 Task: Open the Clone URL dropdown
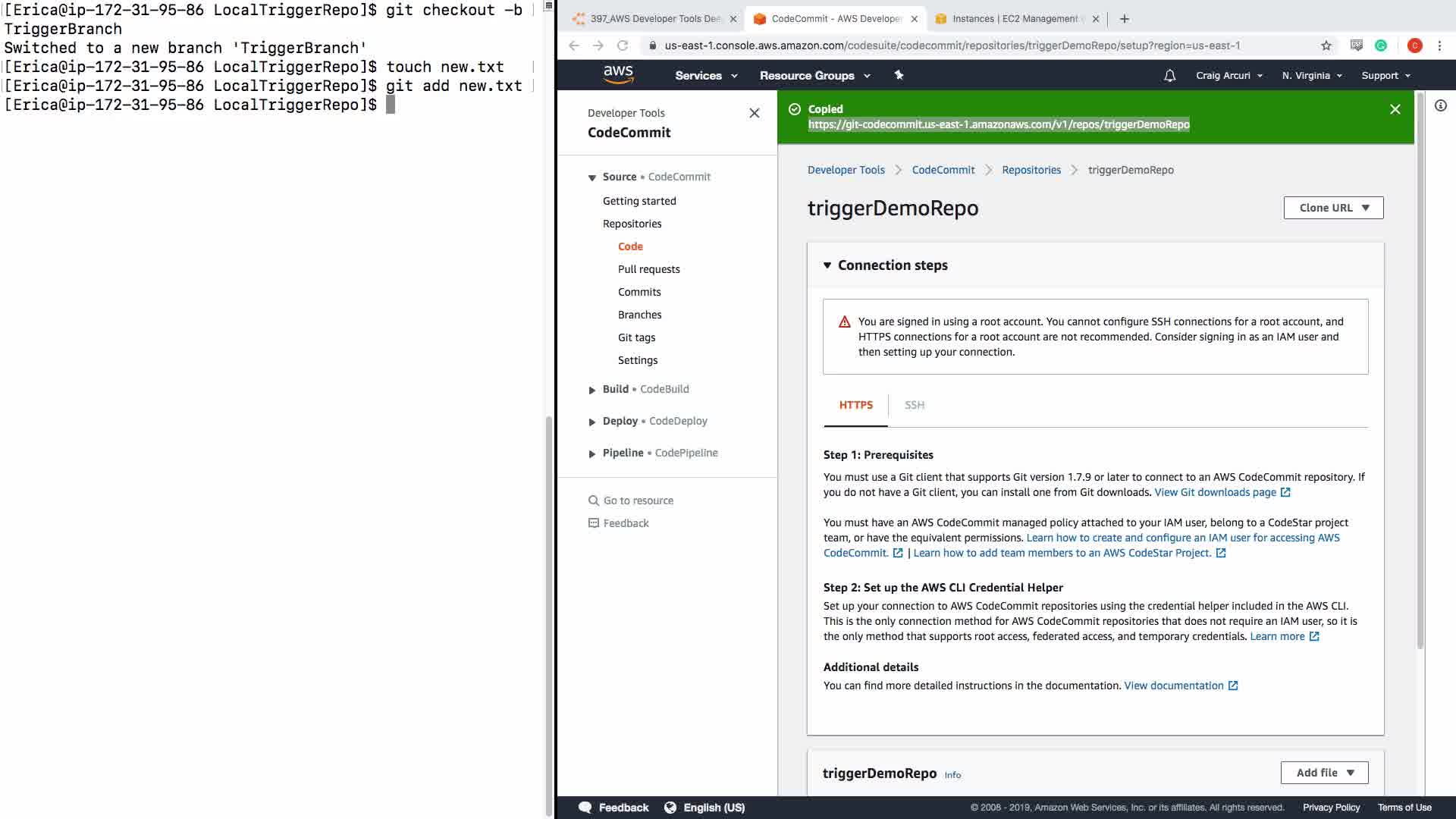(x=1333, y=208)
